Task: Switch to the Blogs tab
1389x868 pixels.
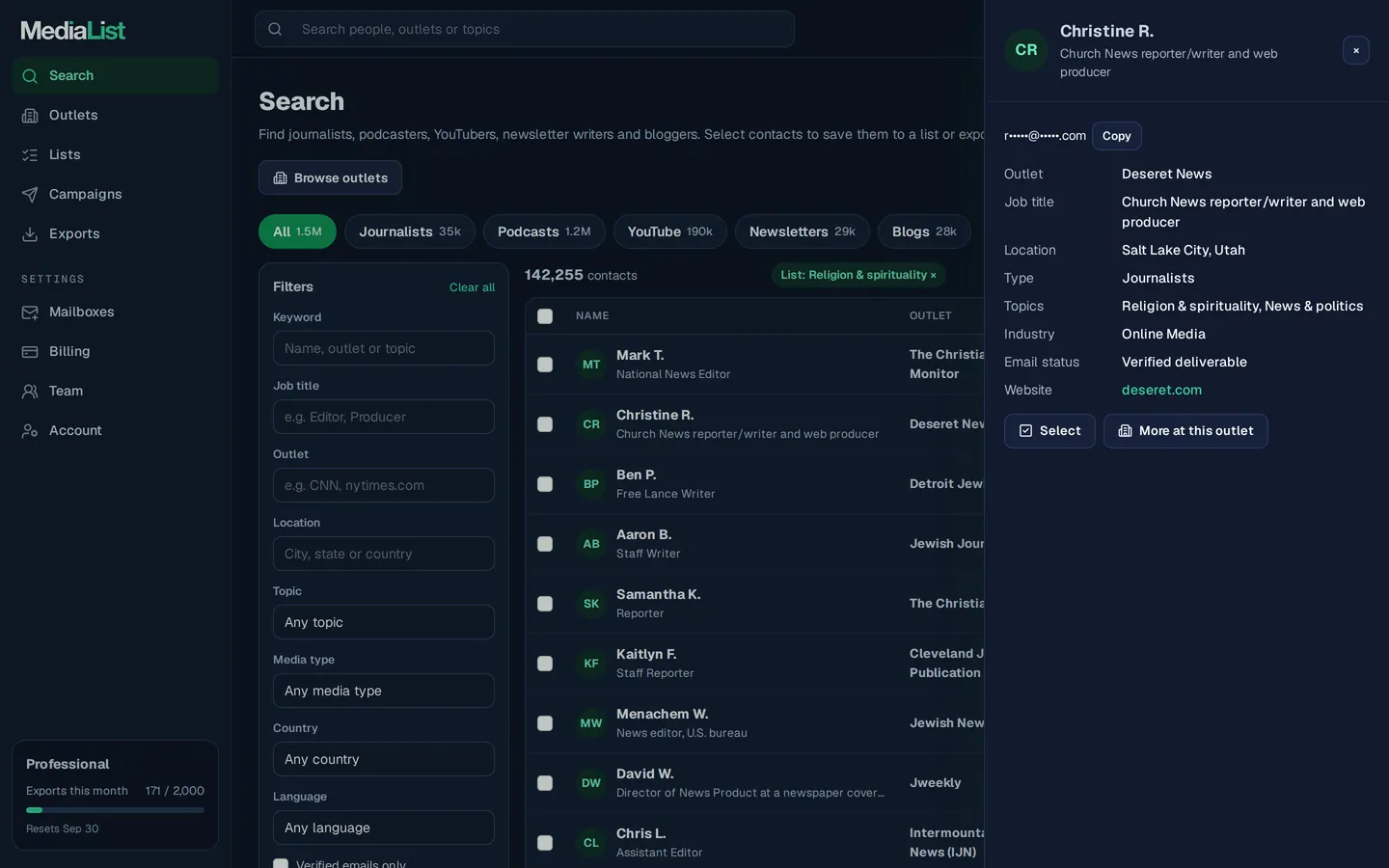Action: coord(924,231)
